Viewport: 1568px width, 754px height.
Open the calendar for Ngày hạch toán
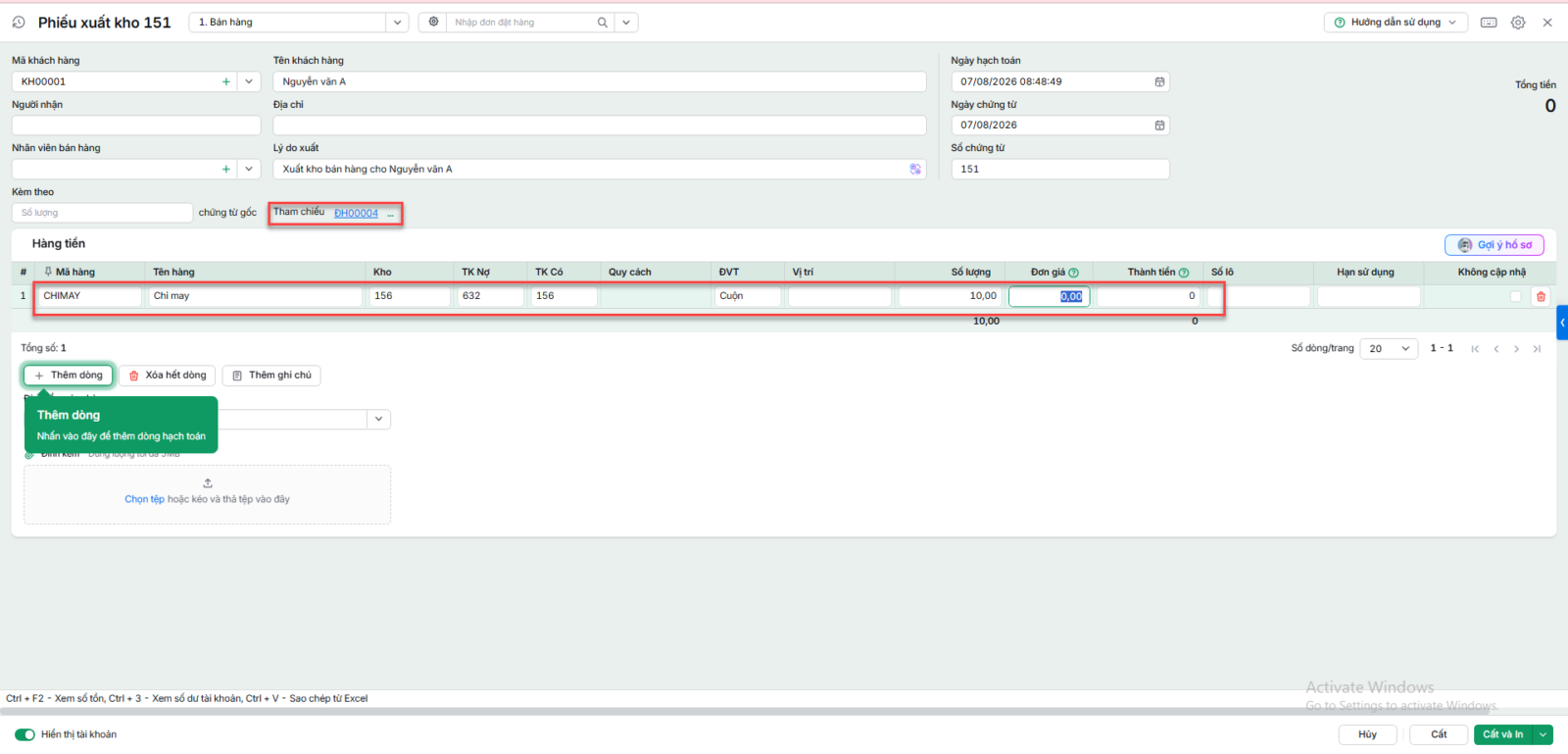[x=1159, y=81]
